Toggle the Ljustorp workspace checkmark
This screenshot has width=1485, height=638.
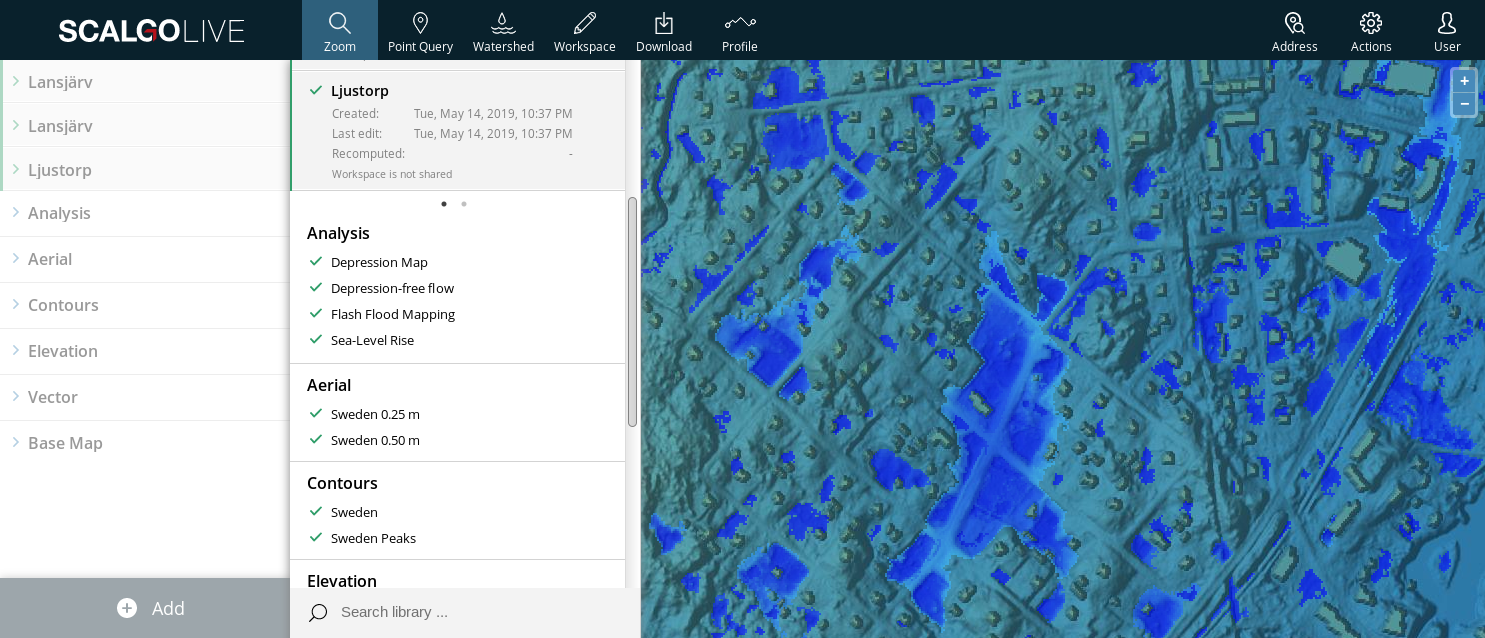click(x=316, y=90)
